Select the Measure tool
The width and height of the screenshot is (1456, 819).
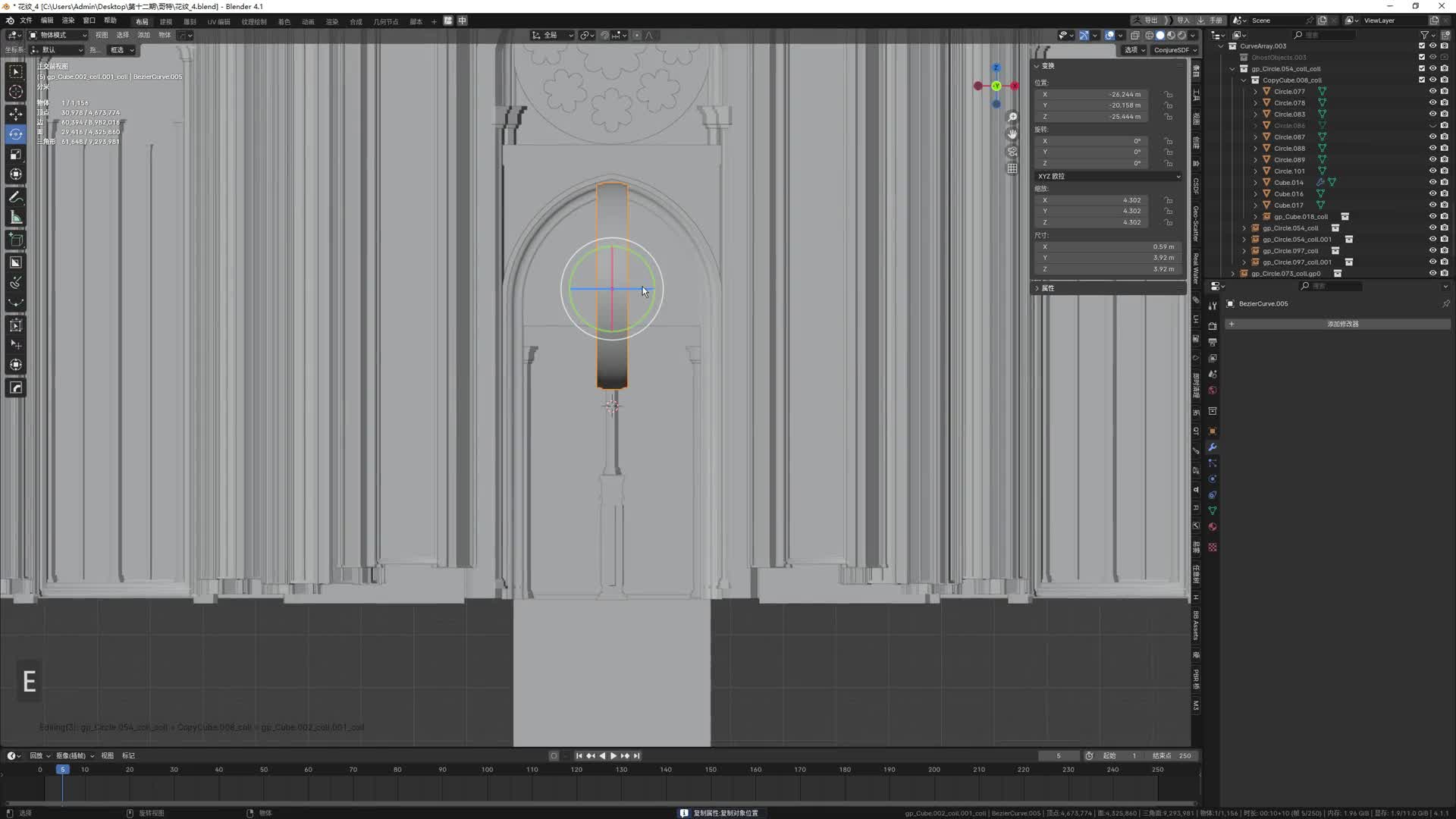pyautogui.click(x=15, y=218)
